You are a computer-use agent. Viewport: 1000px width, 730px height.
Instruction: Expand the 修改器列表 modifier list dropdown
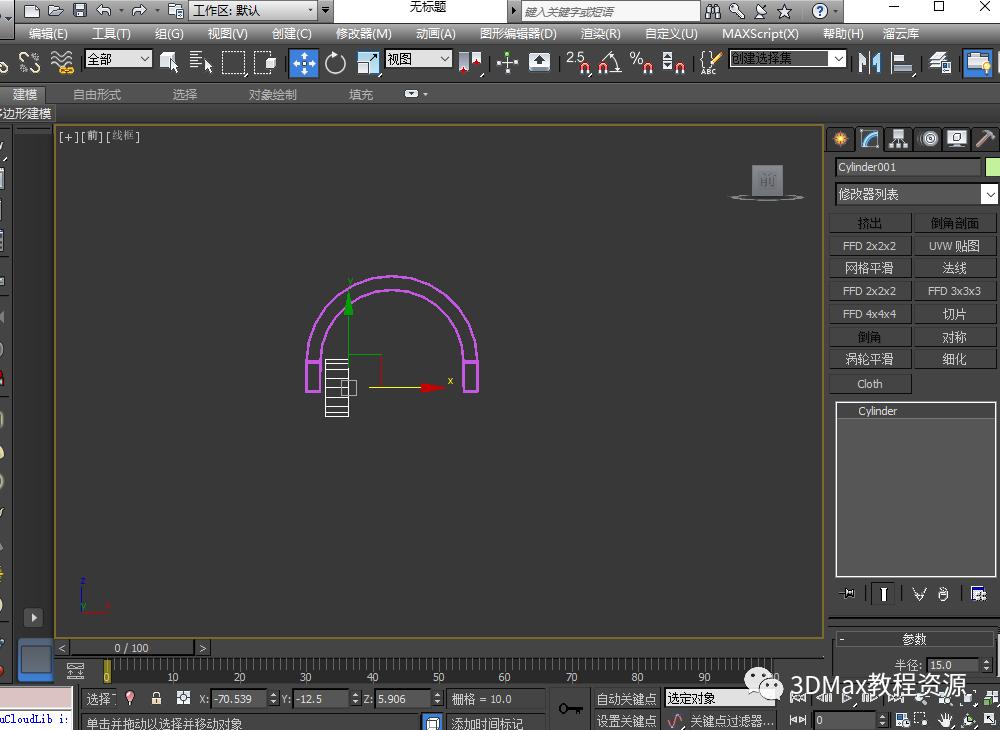coord(917,194)
